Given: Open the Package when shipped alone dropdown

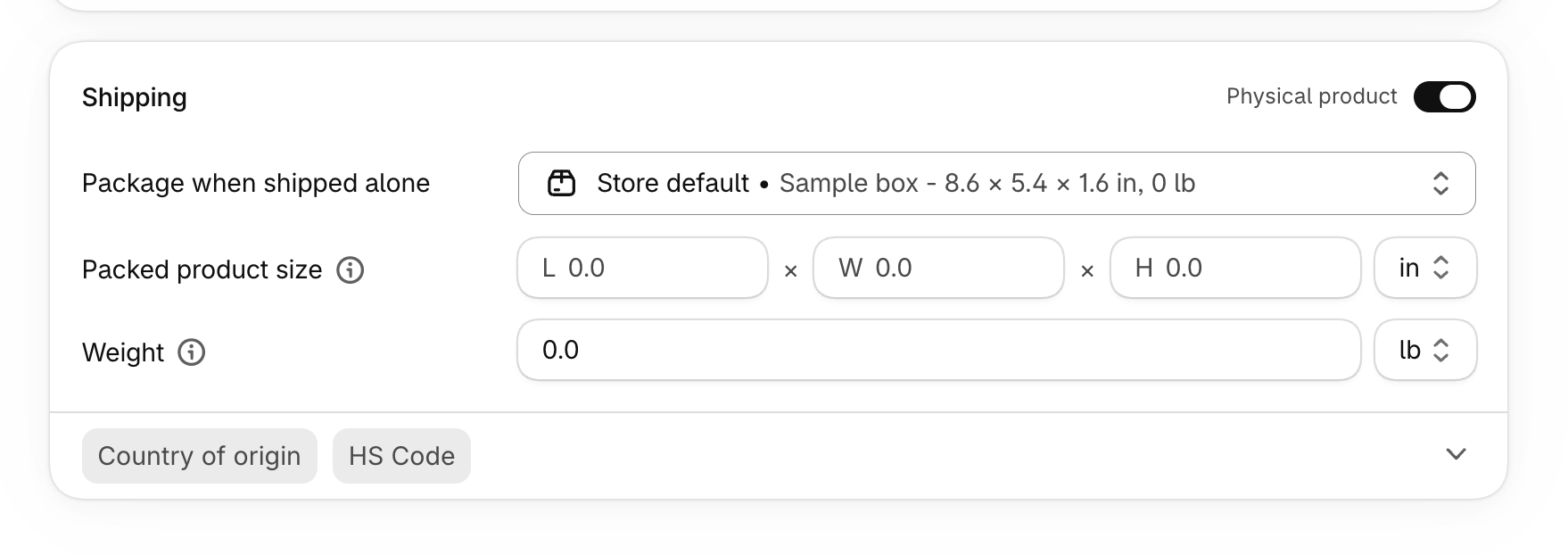Looking at the screenshot, I should pyautogui.click(x=996, y=184).
